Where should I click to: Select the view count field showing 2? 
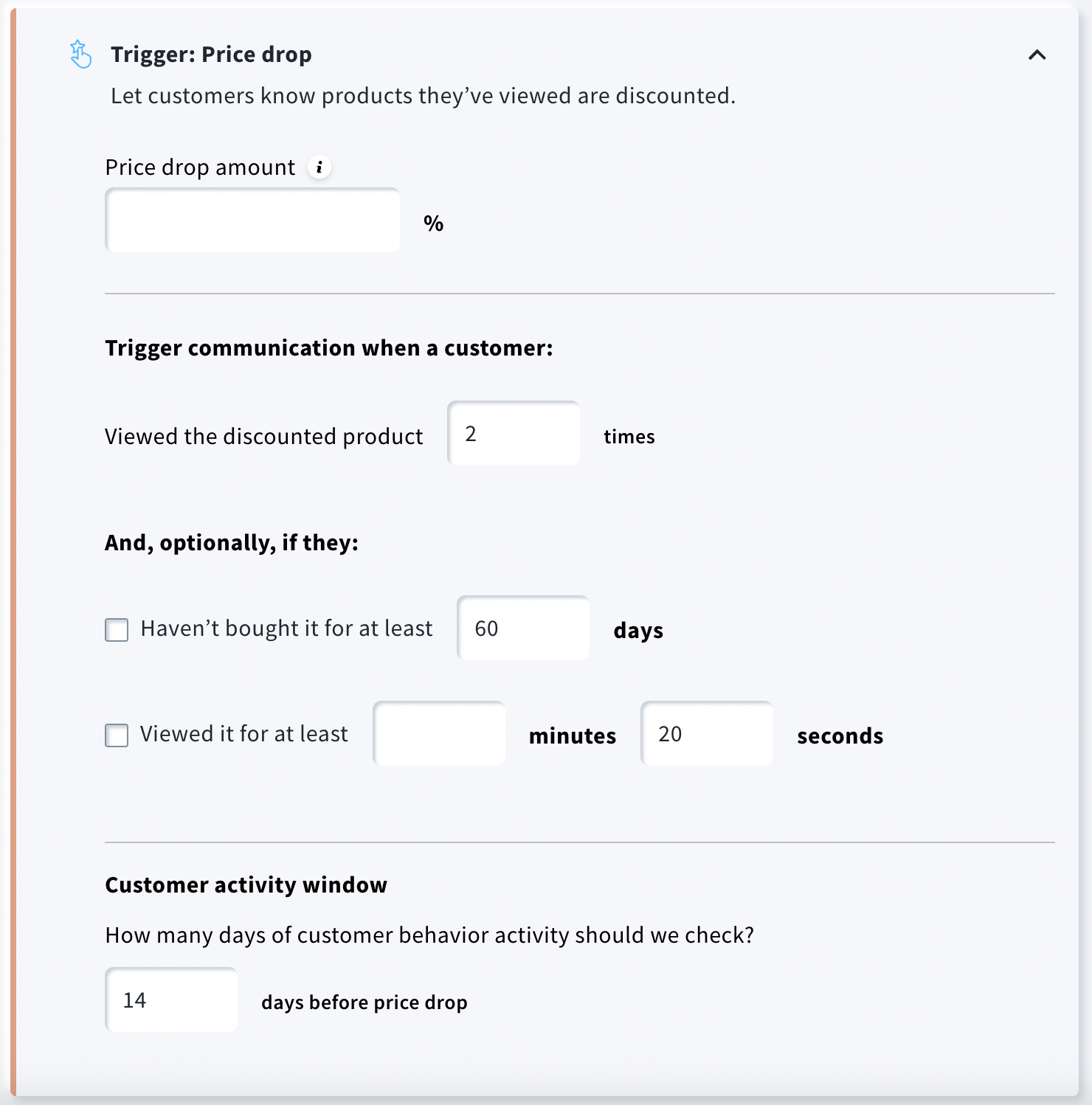(513, 434)
